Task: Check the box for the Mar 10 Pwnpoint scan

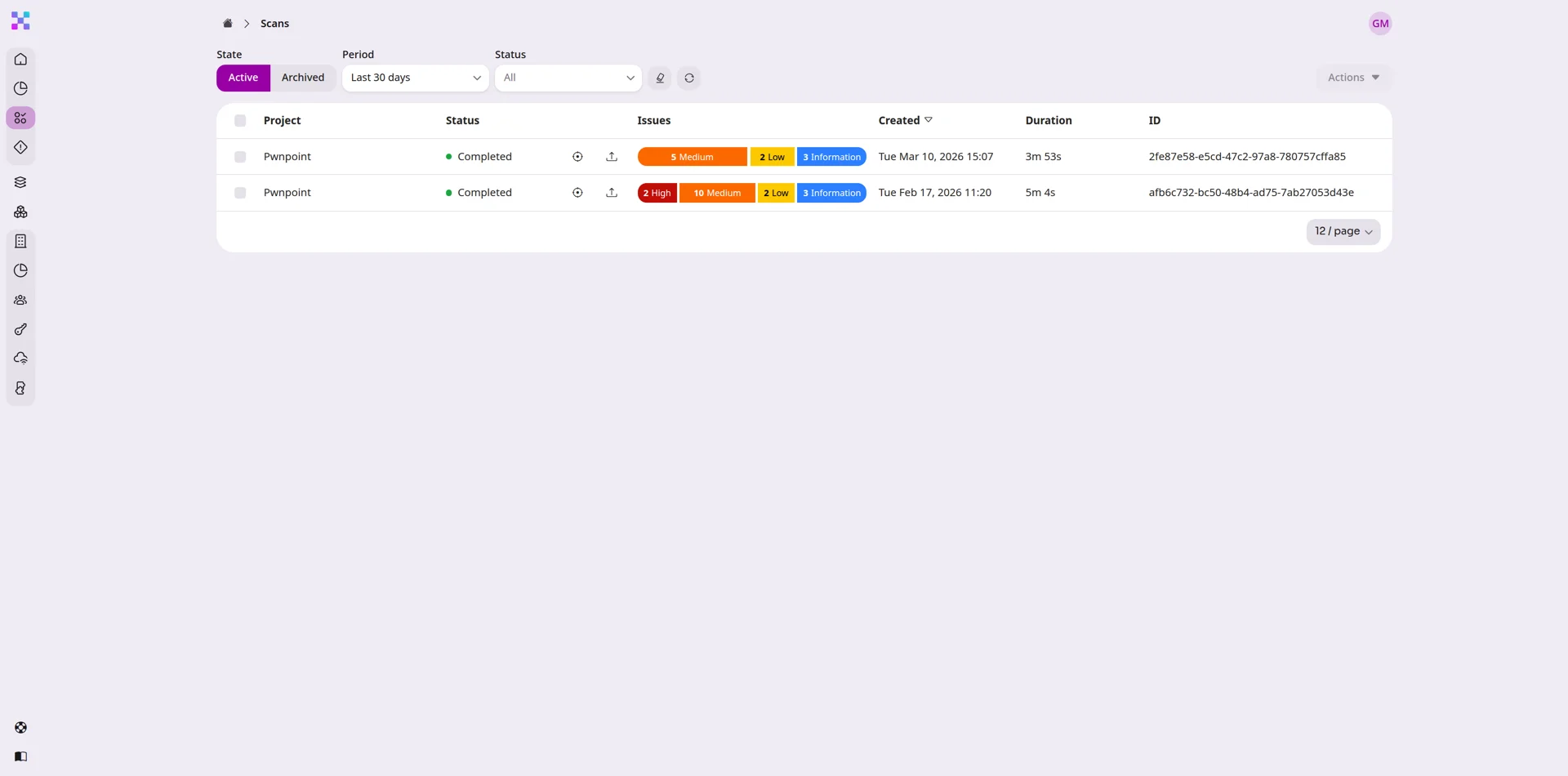Action: point(240,157)
